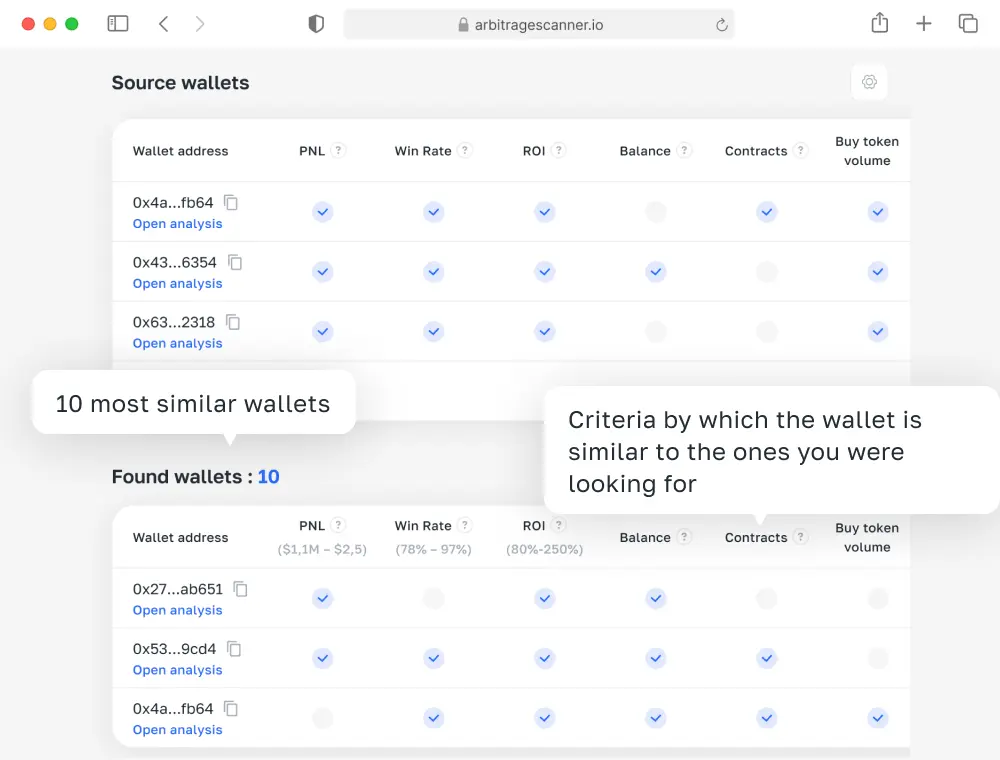Copy wallet address 0x4a...fb64 in Source wallets
The image size is (1000, 760).
231,202
